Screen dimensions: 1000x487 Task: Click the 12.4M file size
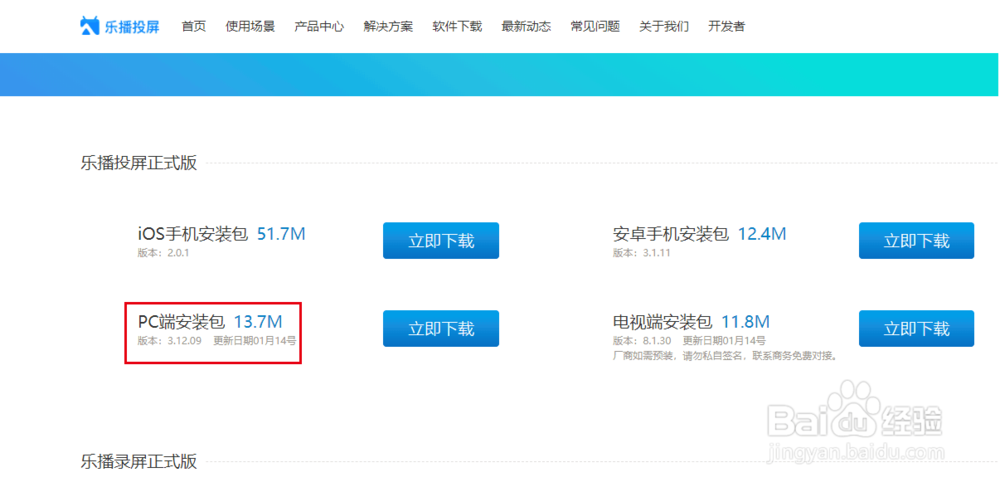(x=762, y=235)
